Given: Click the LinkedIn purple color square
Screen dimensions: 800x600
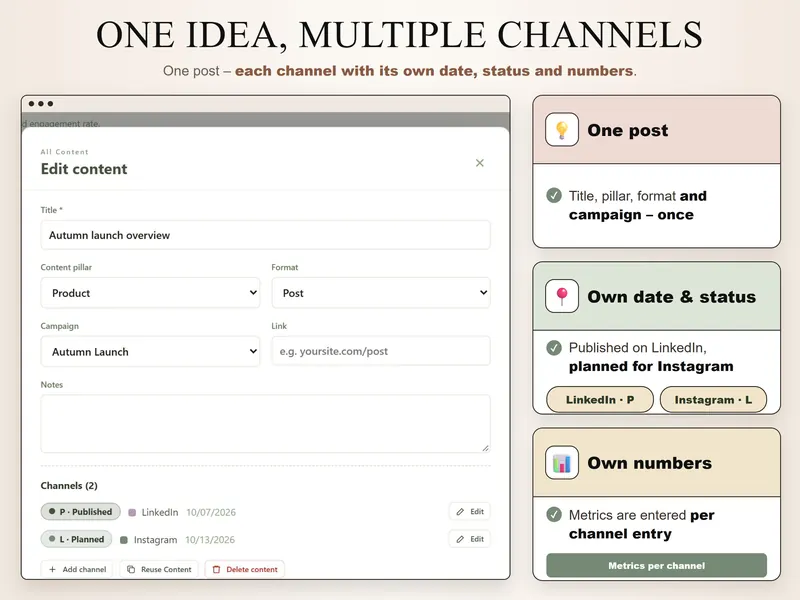Looking at the screenshot, I should tap(132, 513).
